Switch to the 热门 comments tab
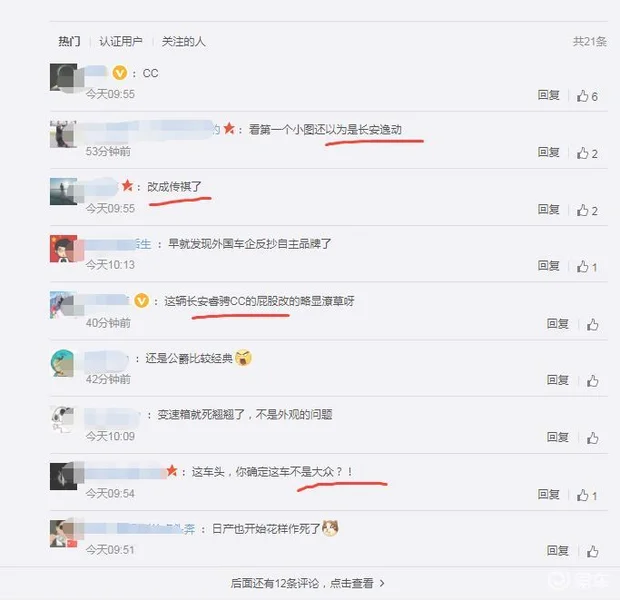Viewport: 620px width, 600px height. coord(69,41)
